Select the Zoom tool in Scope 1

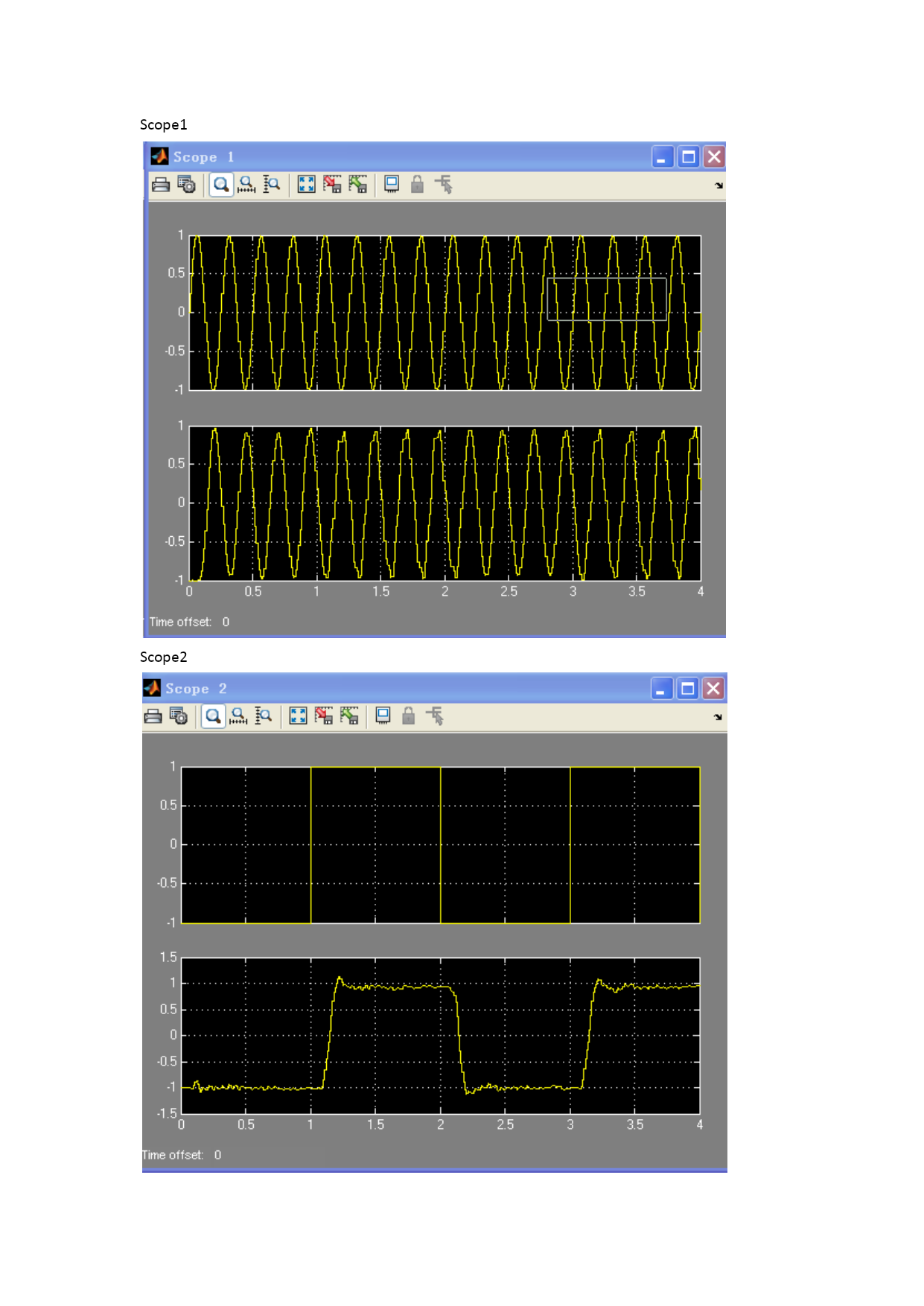(221, 185)
